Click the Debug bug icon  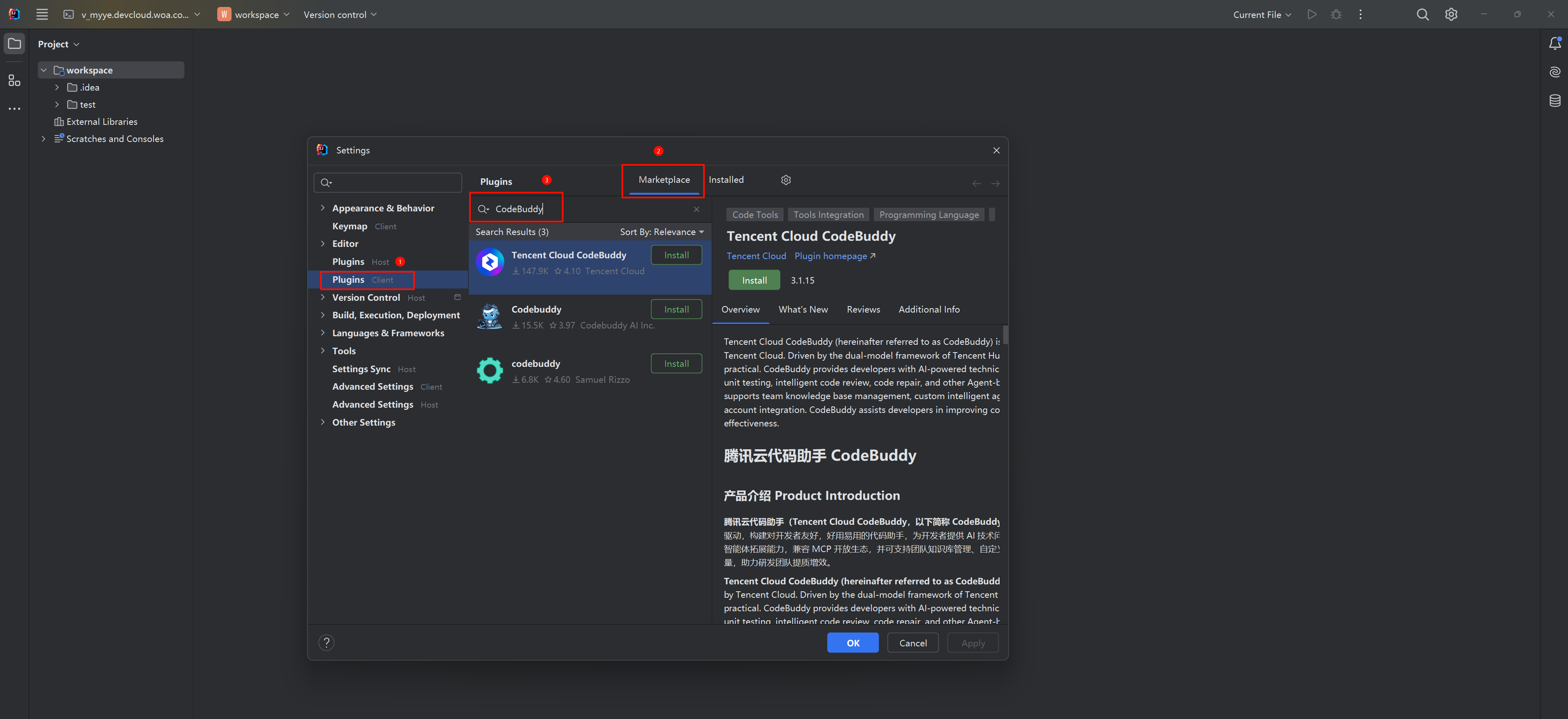(1336, 15)
